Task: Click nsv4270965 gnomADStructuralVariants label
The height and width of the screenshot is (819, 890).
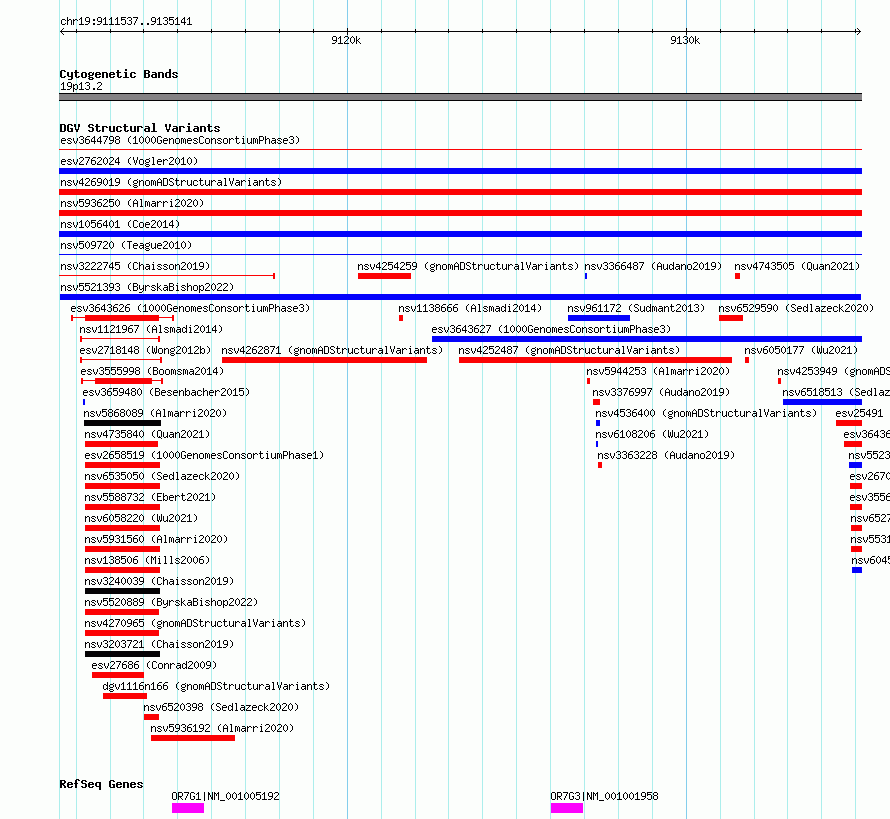Action: pyautogui.click(x=195, y=623)
